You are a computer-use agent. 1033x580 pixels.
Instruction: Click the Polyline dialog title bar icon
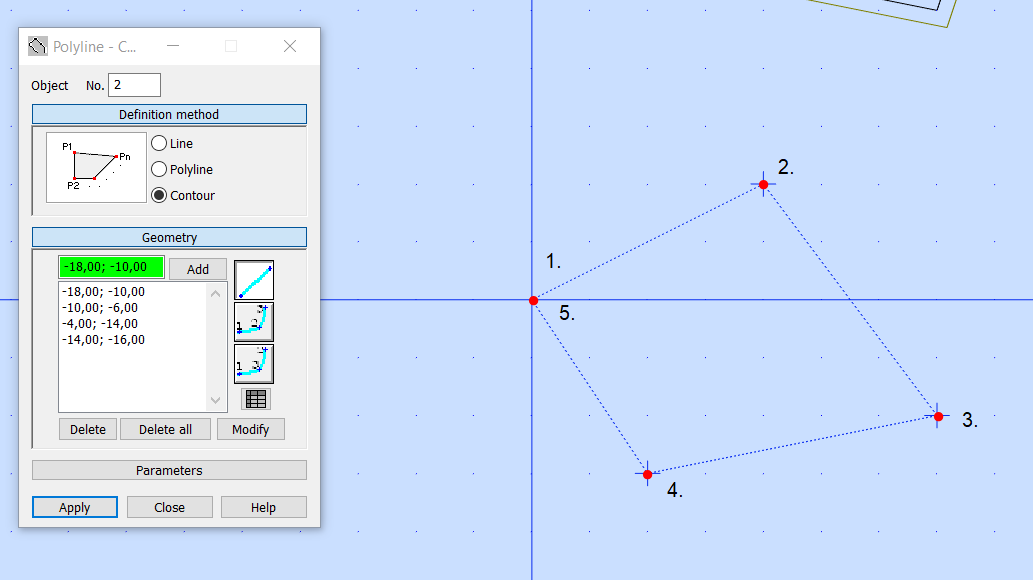click(x=37, y=45)
